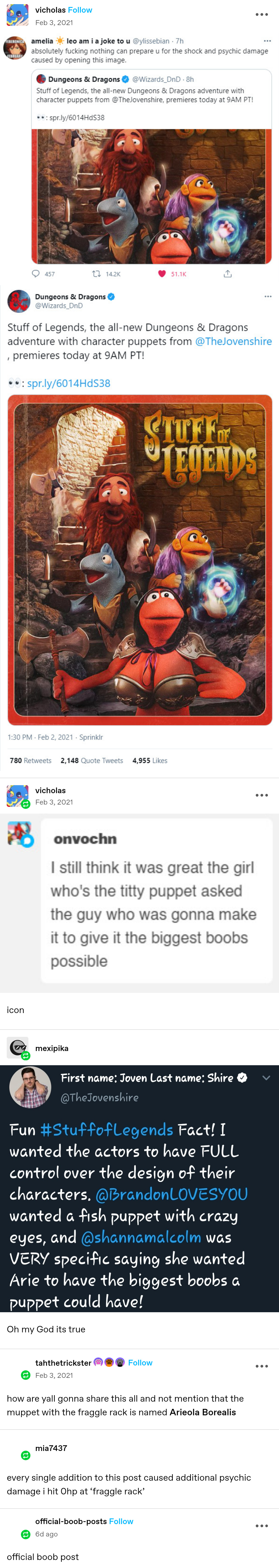This screenshot has width=279, height=1568.
Task: Expand the chevron on Joven Shire's tweet
Action: pyautogui.click(x=266, y=1077)
